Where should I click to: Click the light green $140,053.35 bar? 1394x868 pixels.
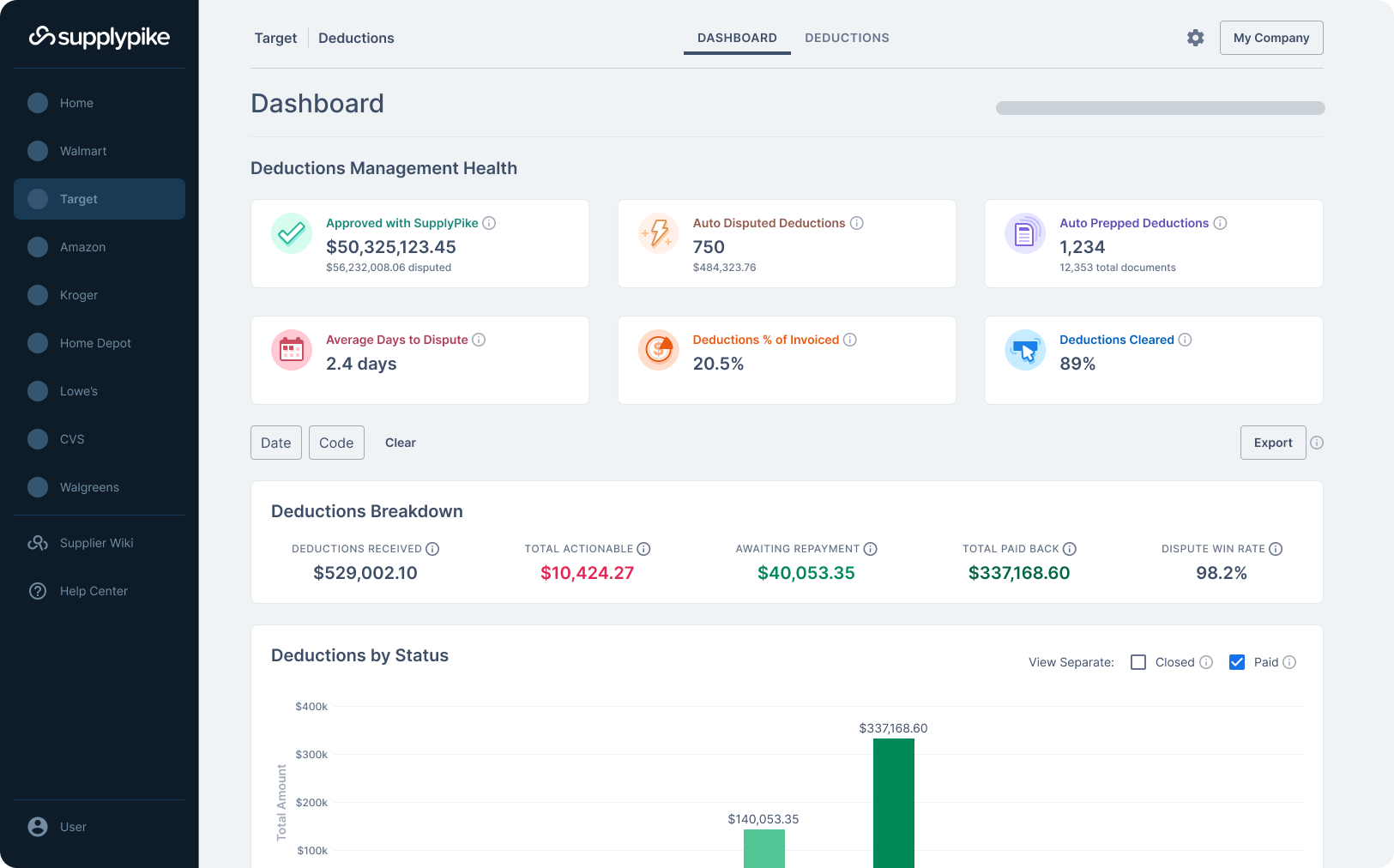[x=764, y=848]
